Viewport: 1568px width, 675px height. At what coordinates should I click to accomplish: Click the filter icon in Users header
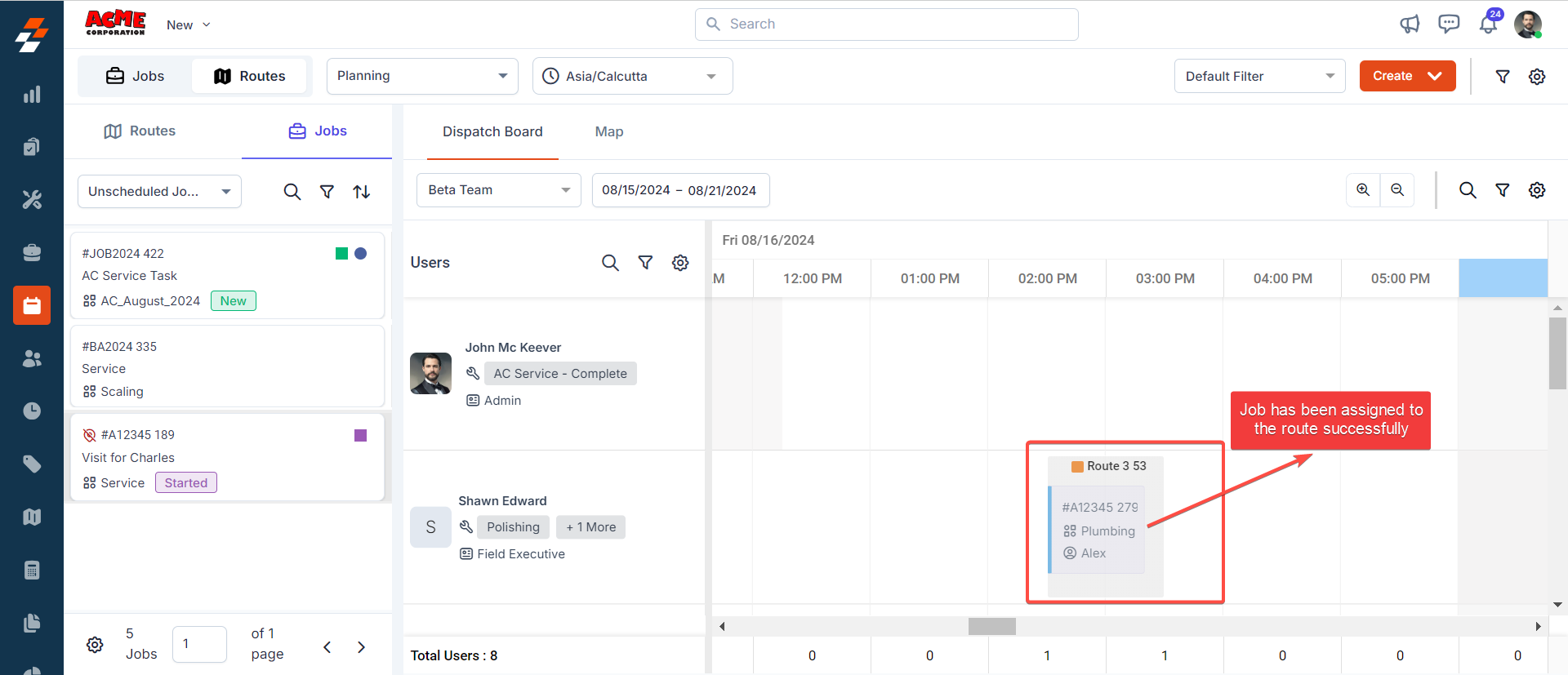(645, 263)
